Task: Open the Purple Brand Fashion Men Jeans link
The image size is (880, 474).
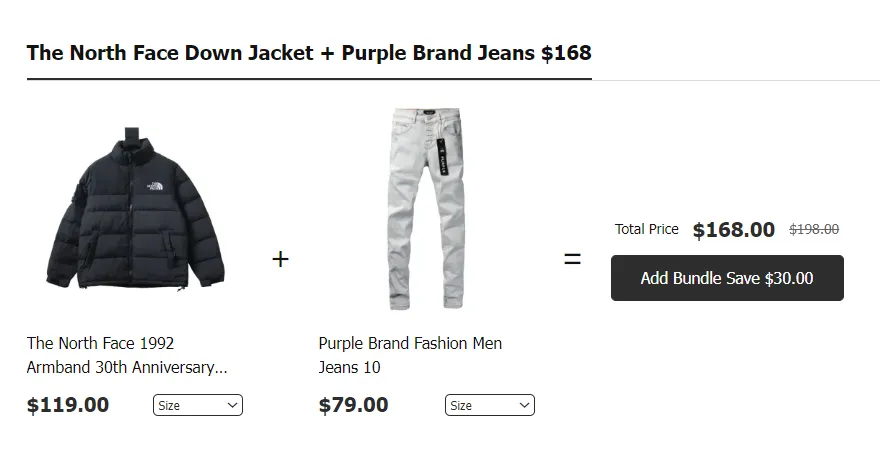Action: click(410, 355)
